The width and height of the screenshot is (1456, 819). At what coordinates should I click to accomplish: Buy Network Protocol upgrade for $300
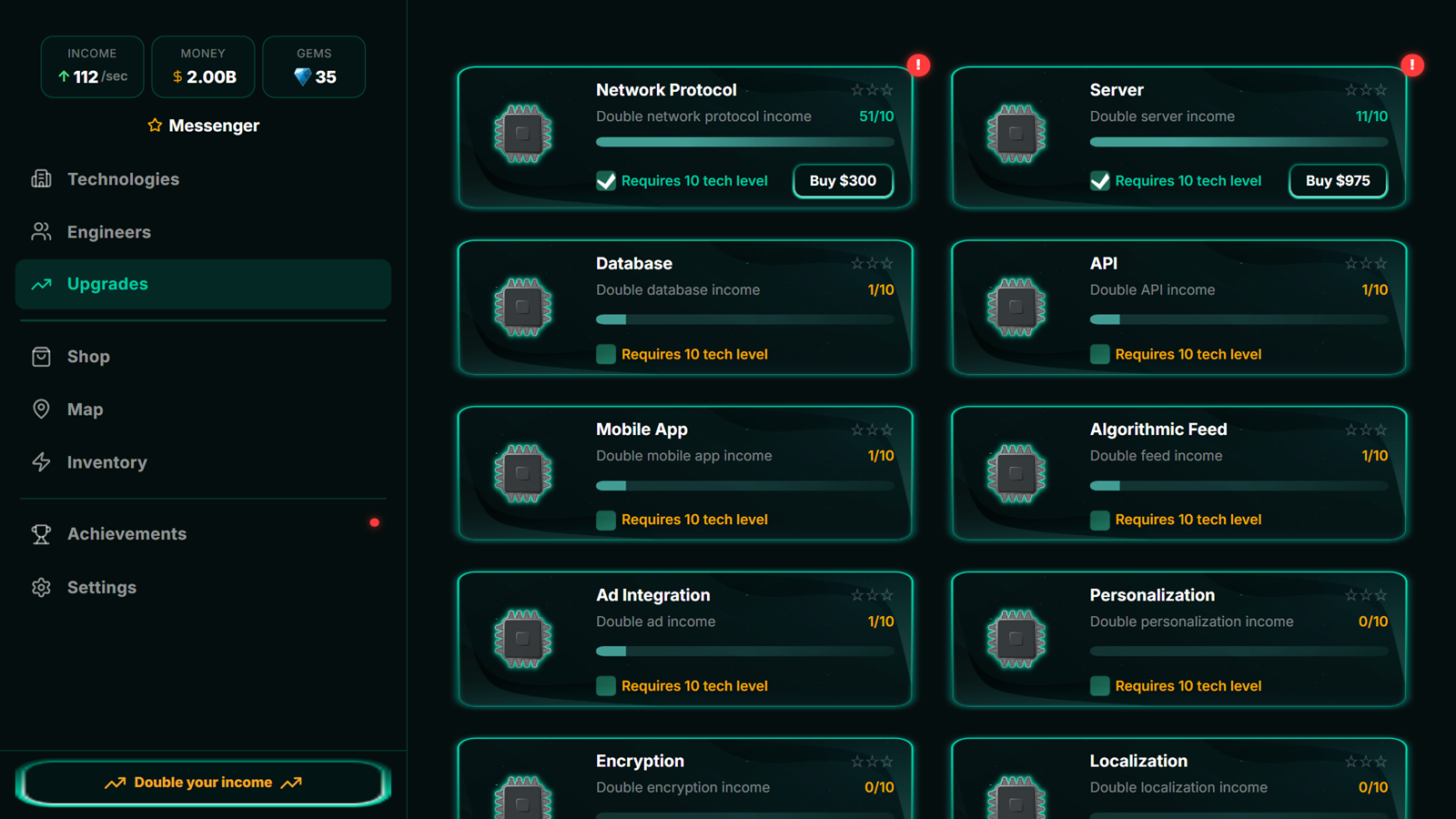[844, 180]
